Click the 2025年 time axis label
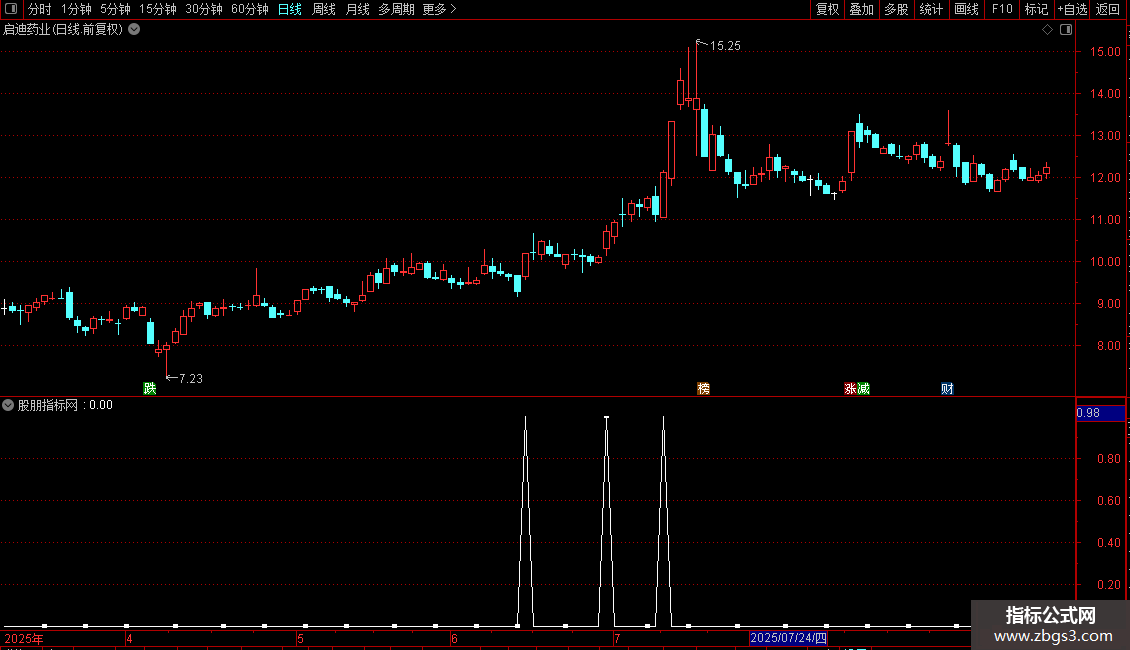This screenshot has height=650, width=1130. [x=24, y=638]
